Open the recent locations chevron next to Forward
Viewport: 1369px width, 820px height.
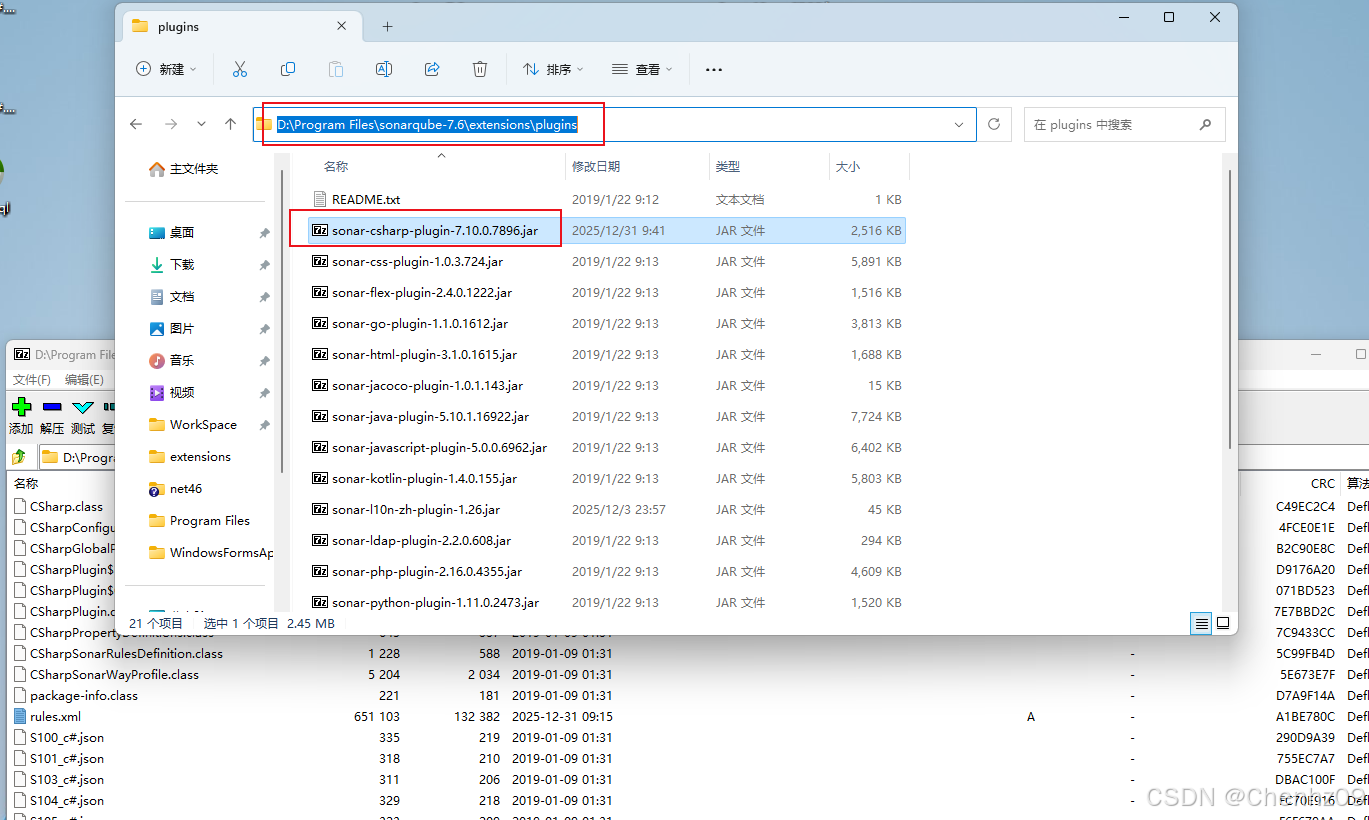click(x=201, y=124)
